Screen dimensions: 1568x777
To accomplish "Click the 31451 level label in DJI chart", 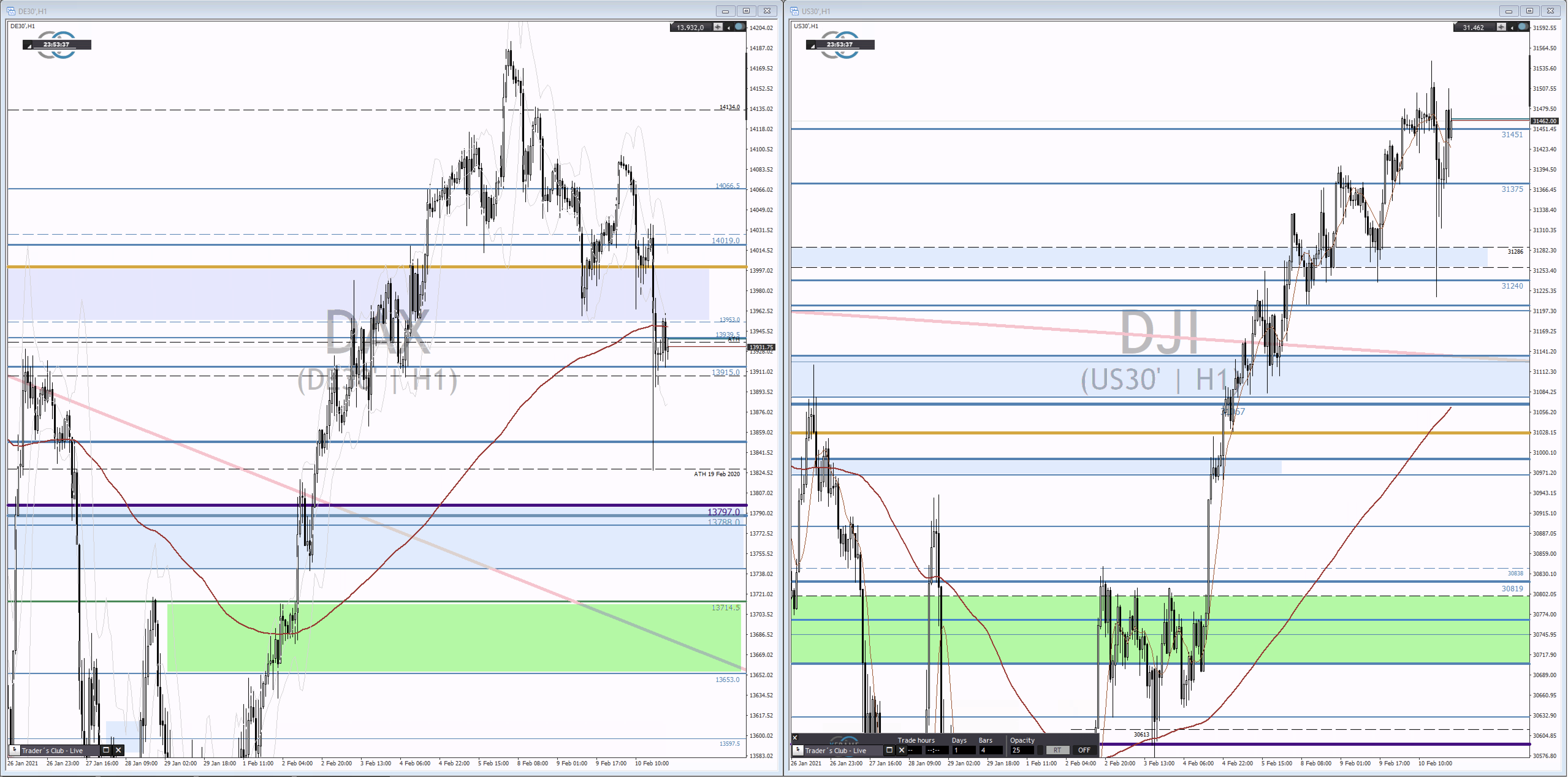I will coord(1512,135).
